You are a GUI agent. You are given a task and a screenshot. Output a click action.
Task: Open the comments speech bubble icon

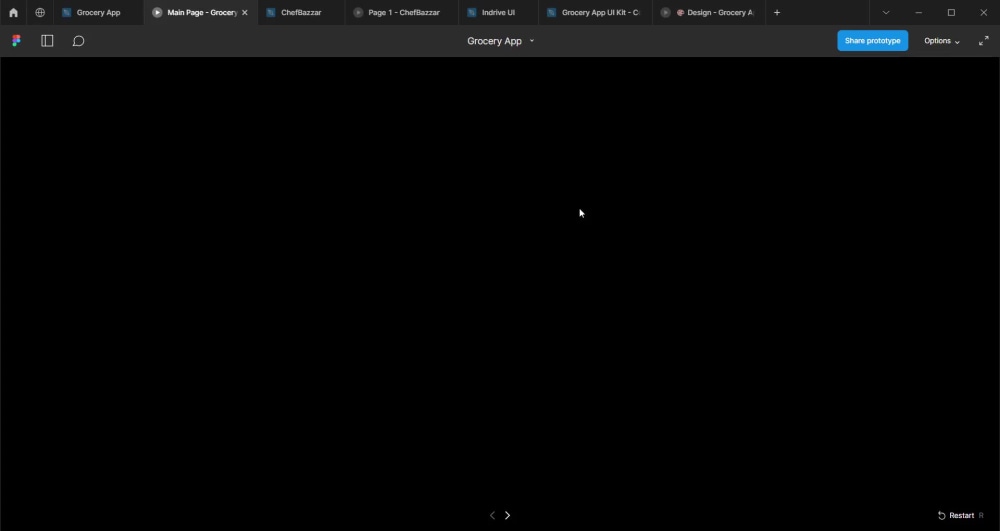point(78,41)
